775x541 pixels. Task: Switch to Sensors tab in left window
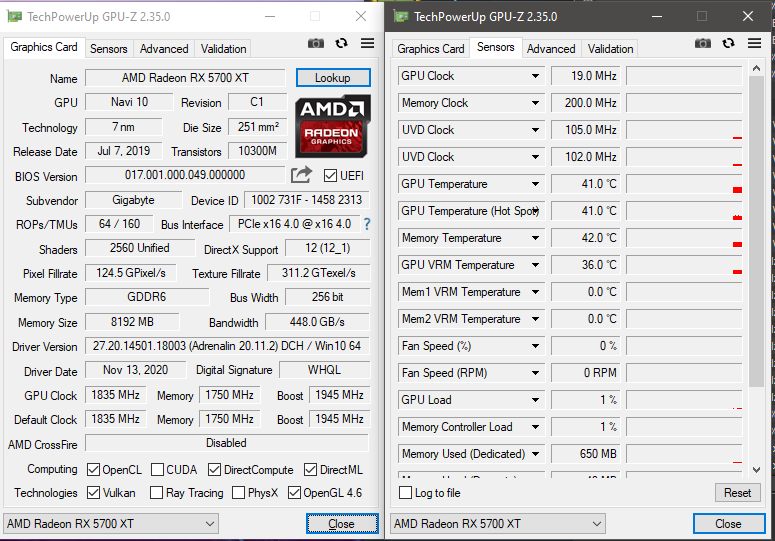pos(109,49)
